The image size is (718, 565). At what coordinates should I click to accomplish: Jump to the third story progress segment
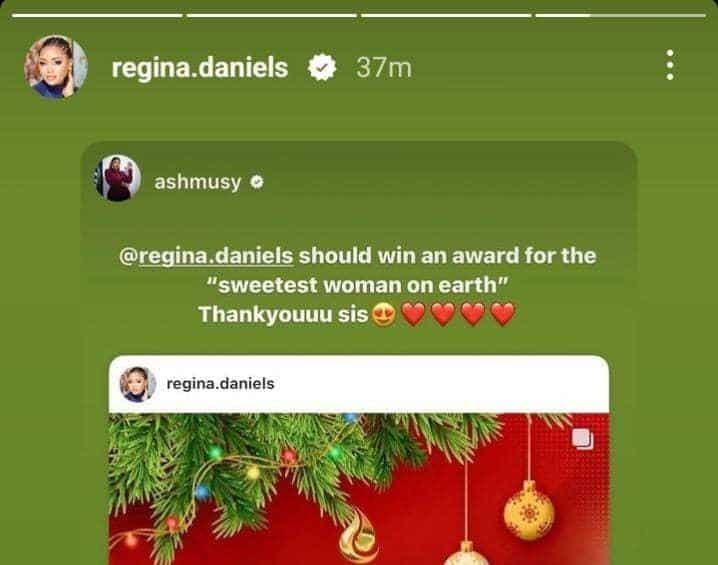[x=446, y=16]
